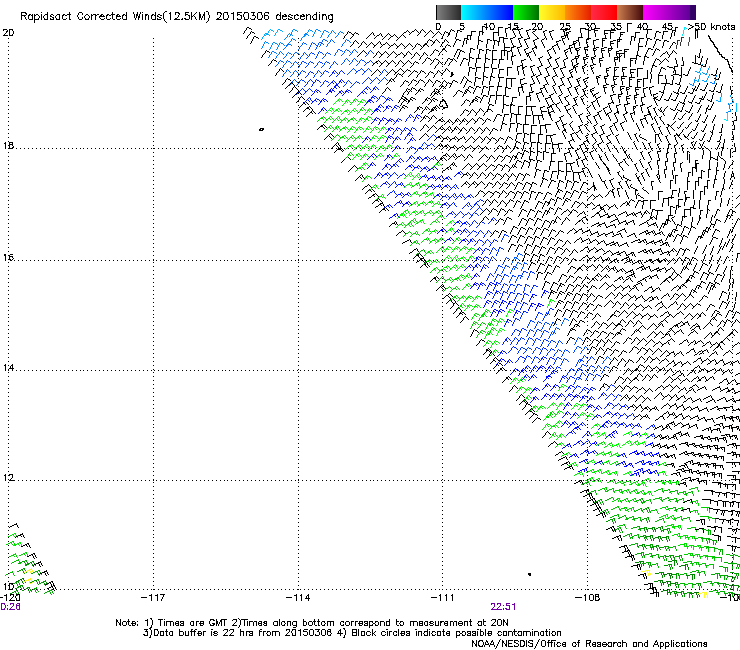Image resolution: width=740 pixels, height=650 pixels.
Task: Select the blue 10-15 knots legend segment
Action: (500, 12)
